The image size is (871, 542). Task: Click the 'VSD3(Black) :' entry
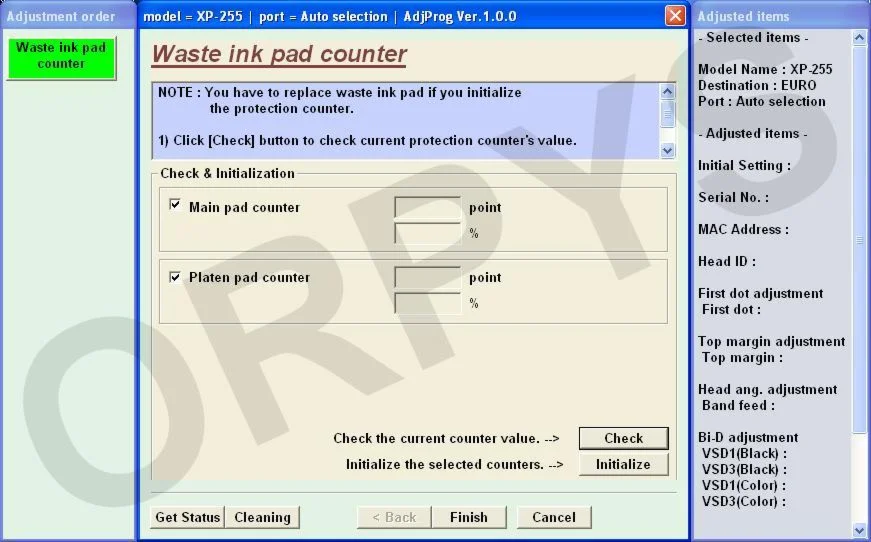[744, 470]
